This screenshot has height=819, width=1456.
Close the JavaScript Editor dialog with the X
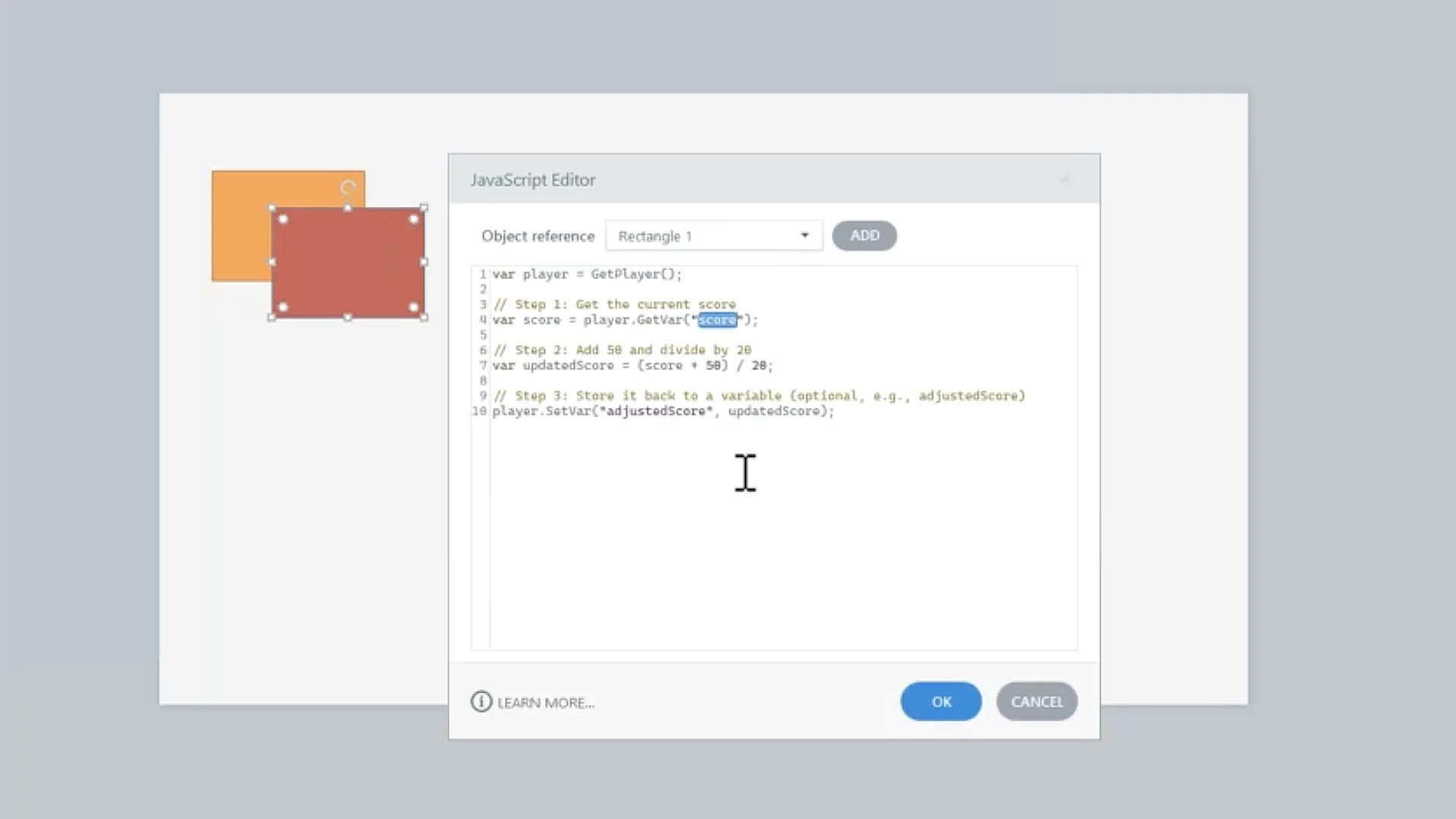(x=1065, y=180)
